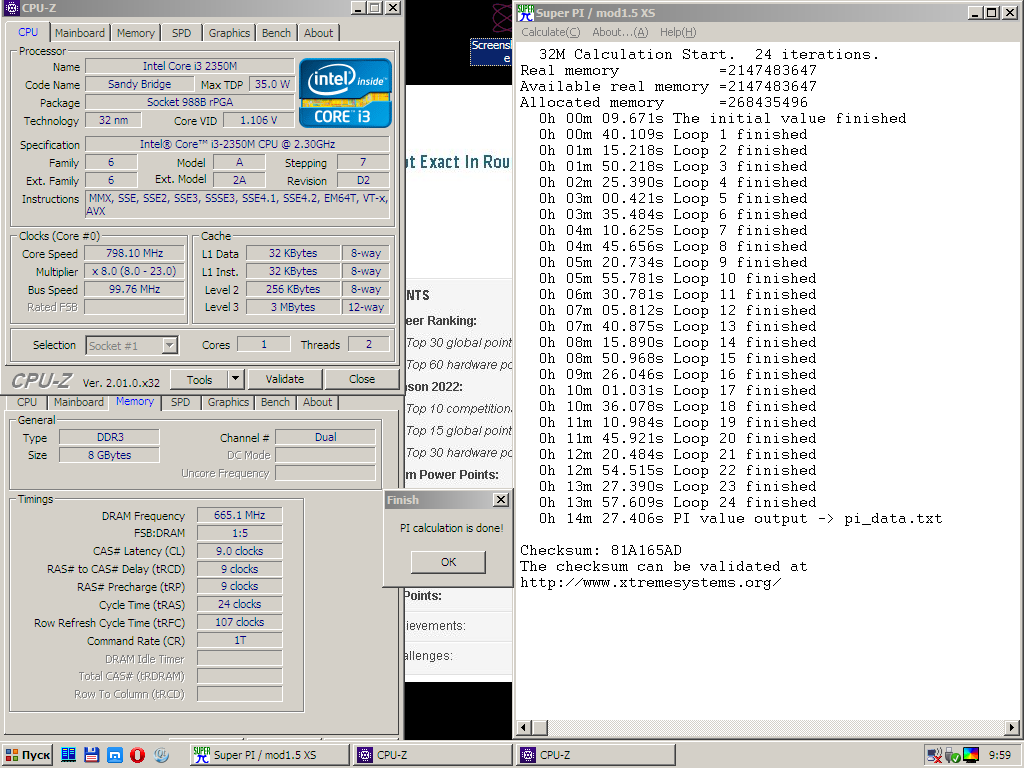Click Top 30 global points in background page

[458, 343]
